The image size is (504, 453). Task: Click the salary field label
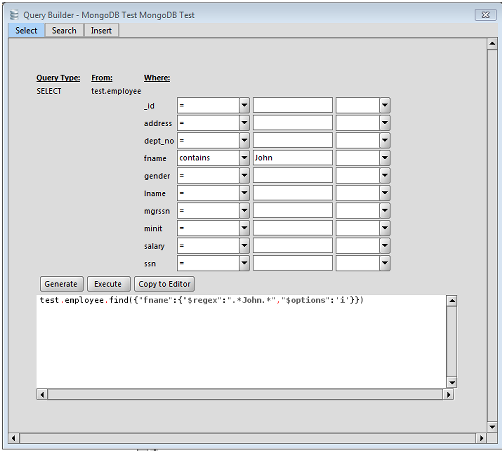click(154, 246)
